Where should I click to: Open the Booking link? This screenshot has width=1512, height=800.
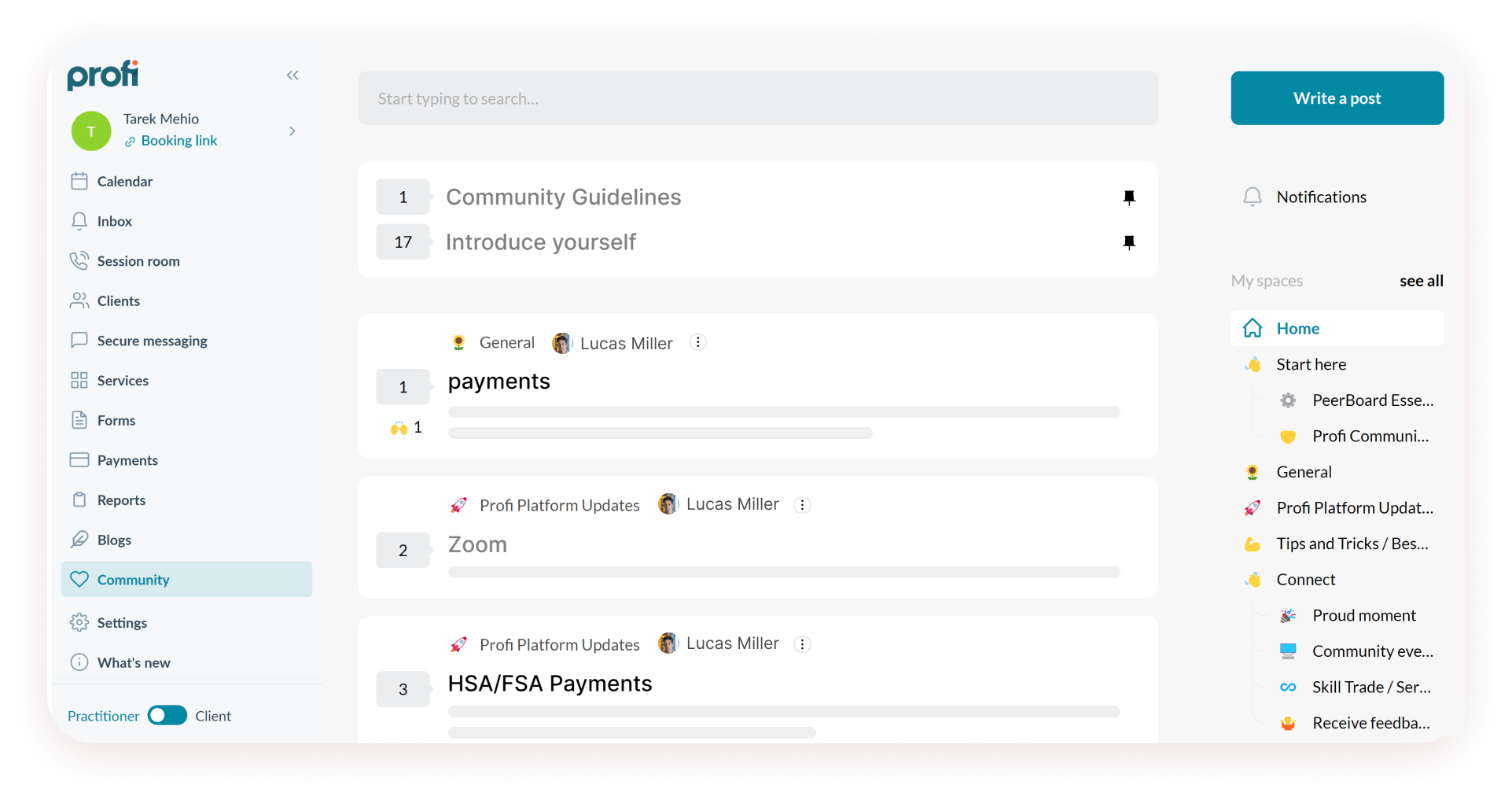(x=178, y=141)
